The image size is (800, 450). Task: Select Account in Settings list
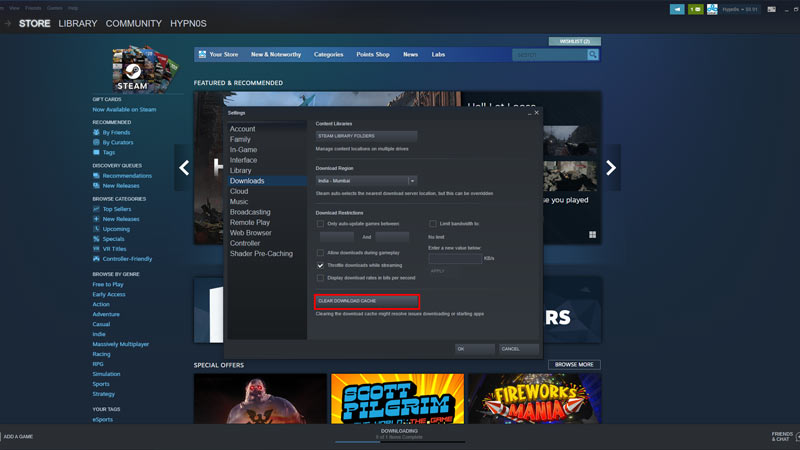[x=242, y=129]
